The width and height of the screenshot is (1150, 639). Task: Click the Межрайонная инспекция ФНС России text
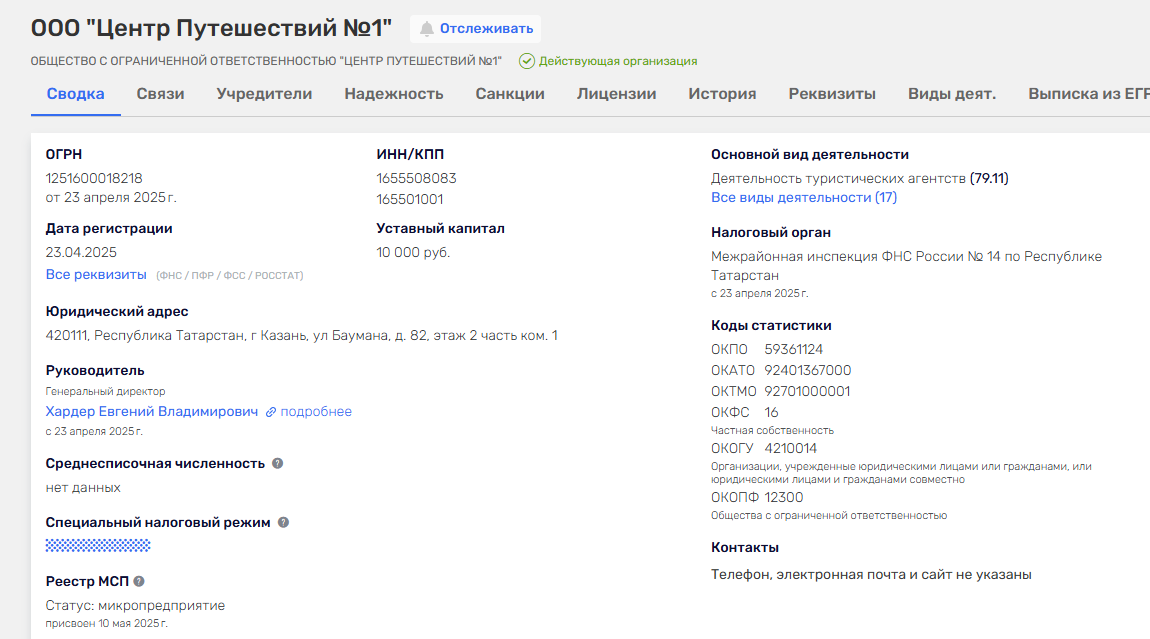tap(907, 266)
